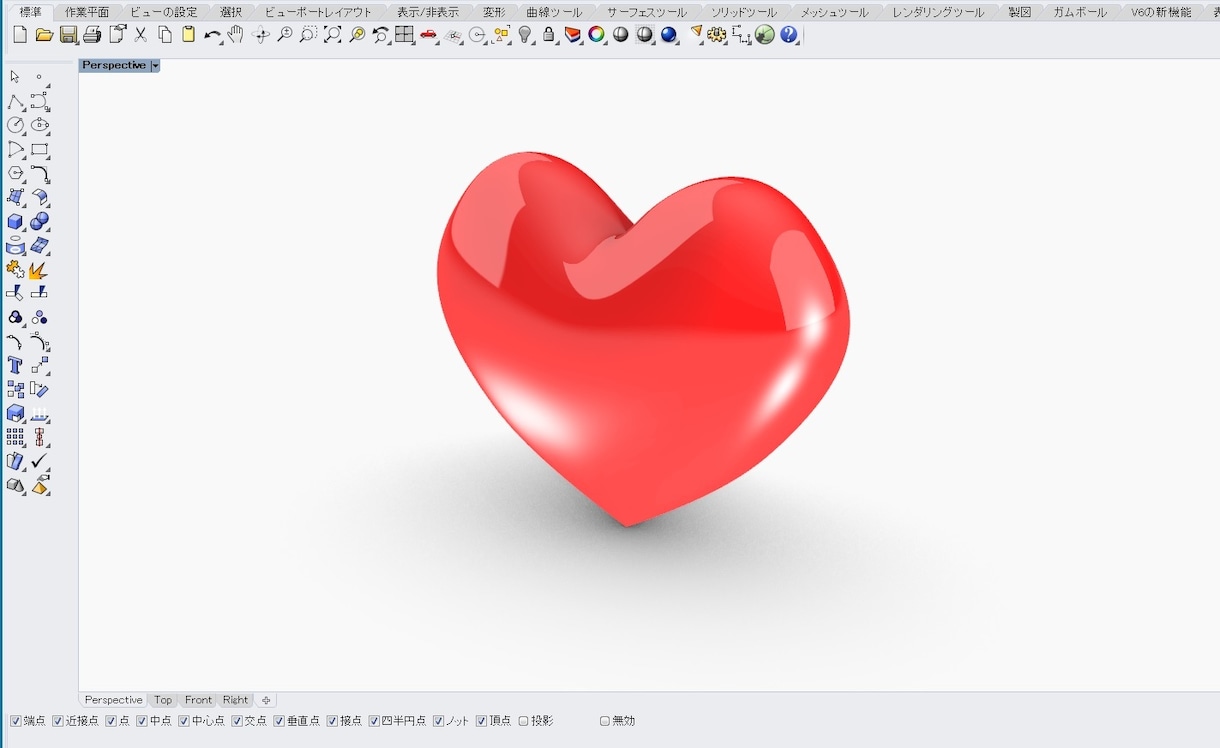
Task: Click the Explode burst icon
Action: pos(39,270)
